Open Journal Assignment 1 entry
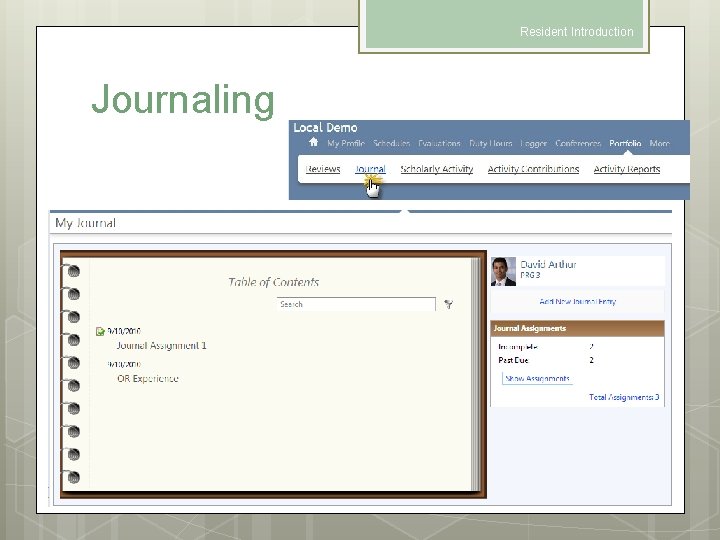Screen dimensions: 720x540 162,345
